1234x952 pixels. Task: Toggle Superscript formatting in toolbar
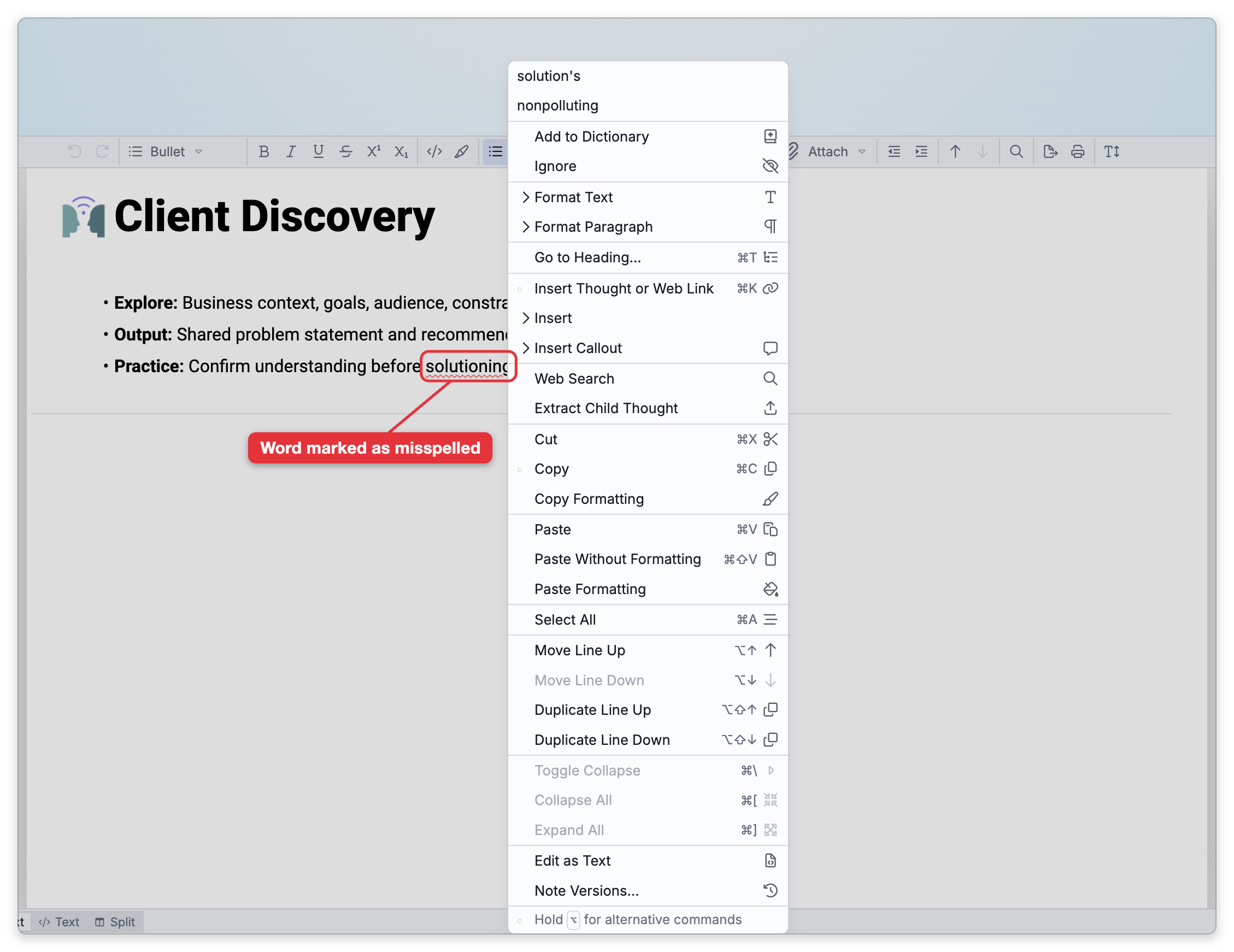click(x=373, y=151)
